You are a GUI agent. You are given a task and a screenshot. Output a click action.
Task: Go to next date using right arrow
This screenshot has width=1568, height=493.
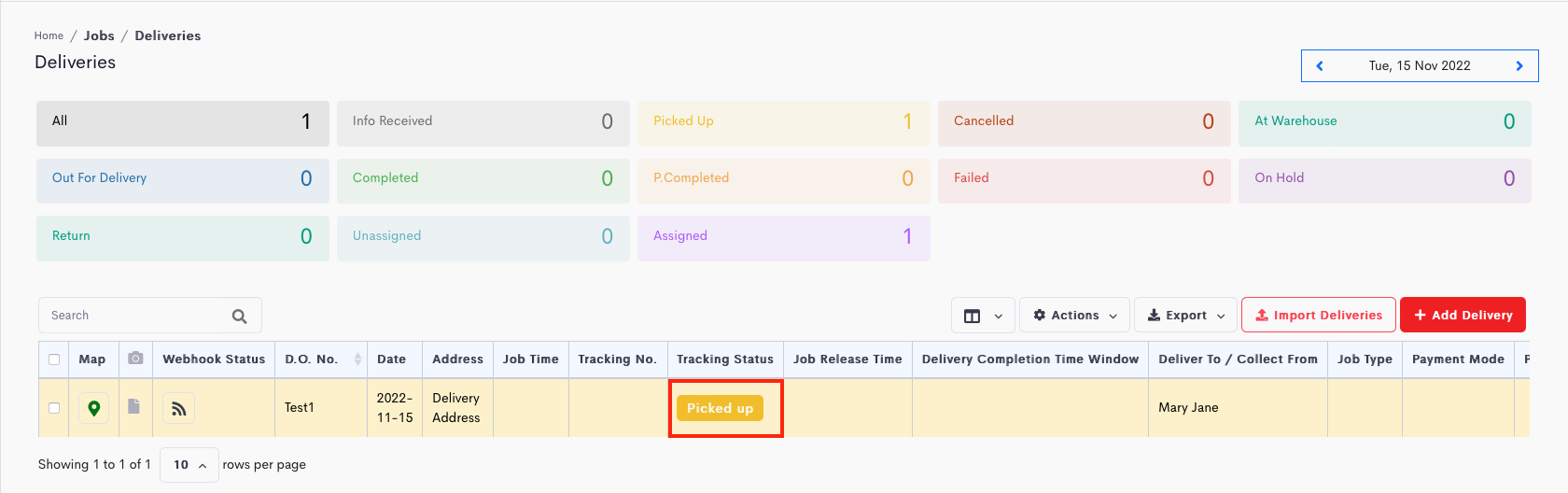point(1519,66)
